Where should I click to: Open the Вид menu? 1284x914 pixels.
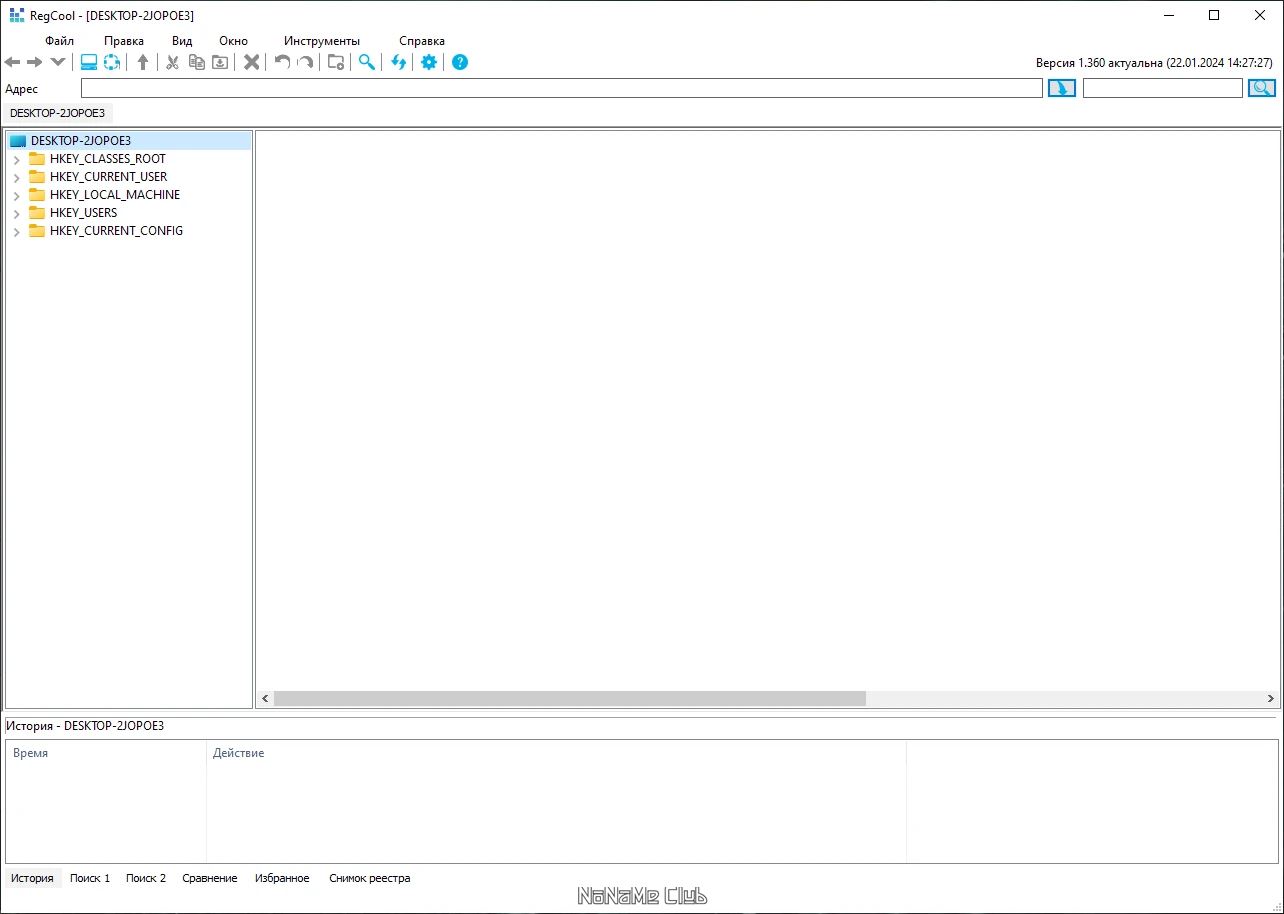[182, 41]
